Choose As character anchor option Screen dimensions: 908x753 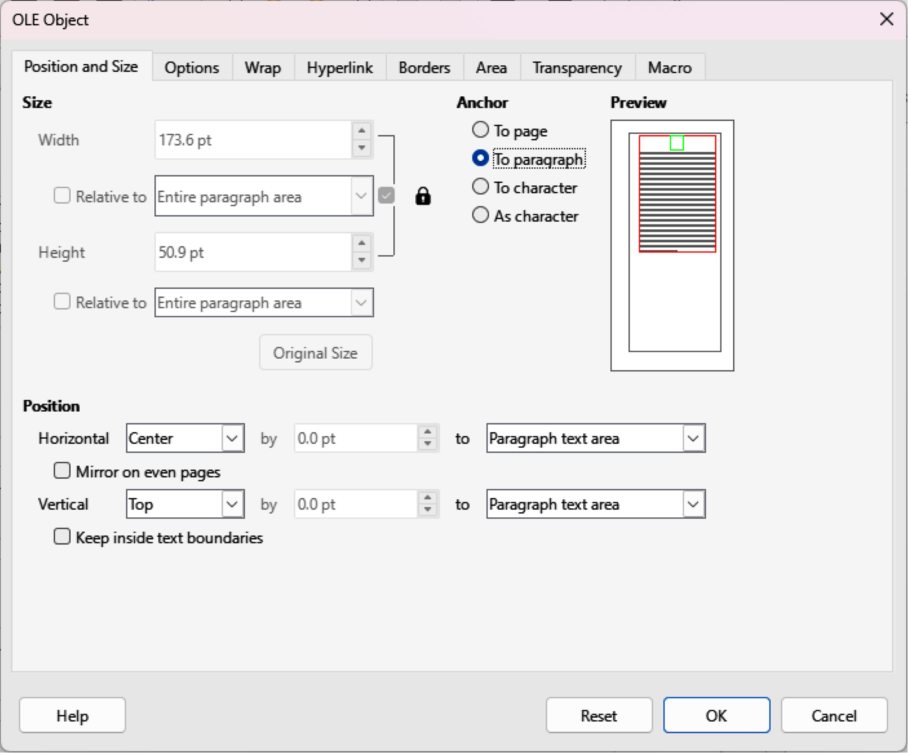click(481, 215)
